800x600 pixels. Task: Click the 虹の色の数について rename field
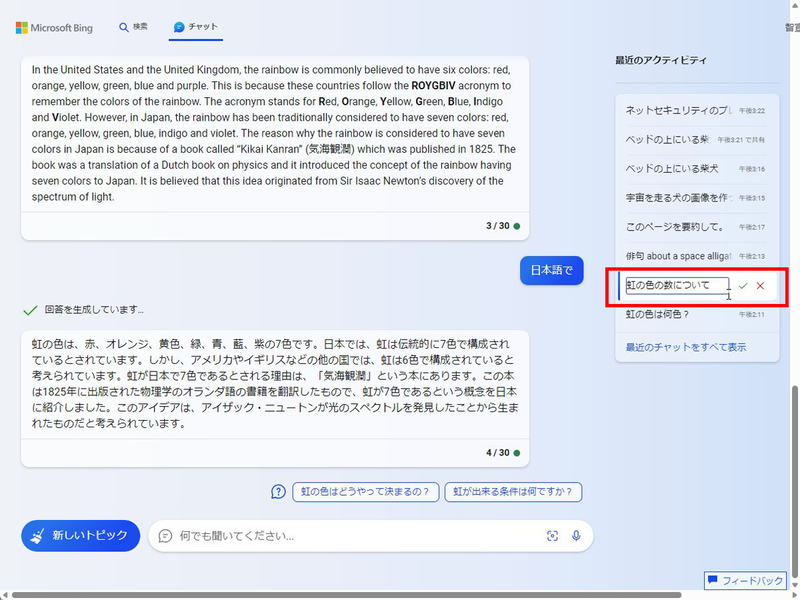tap(677, 285)
